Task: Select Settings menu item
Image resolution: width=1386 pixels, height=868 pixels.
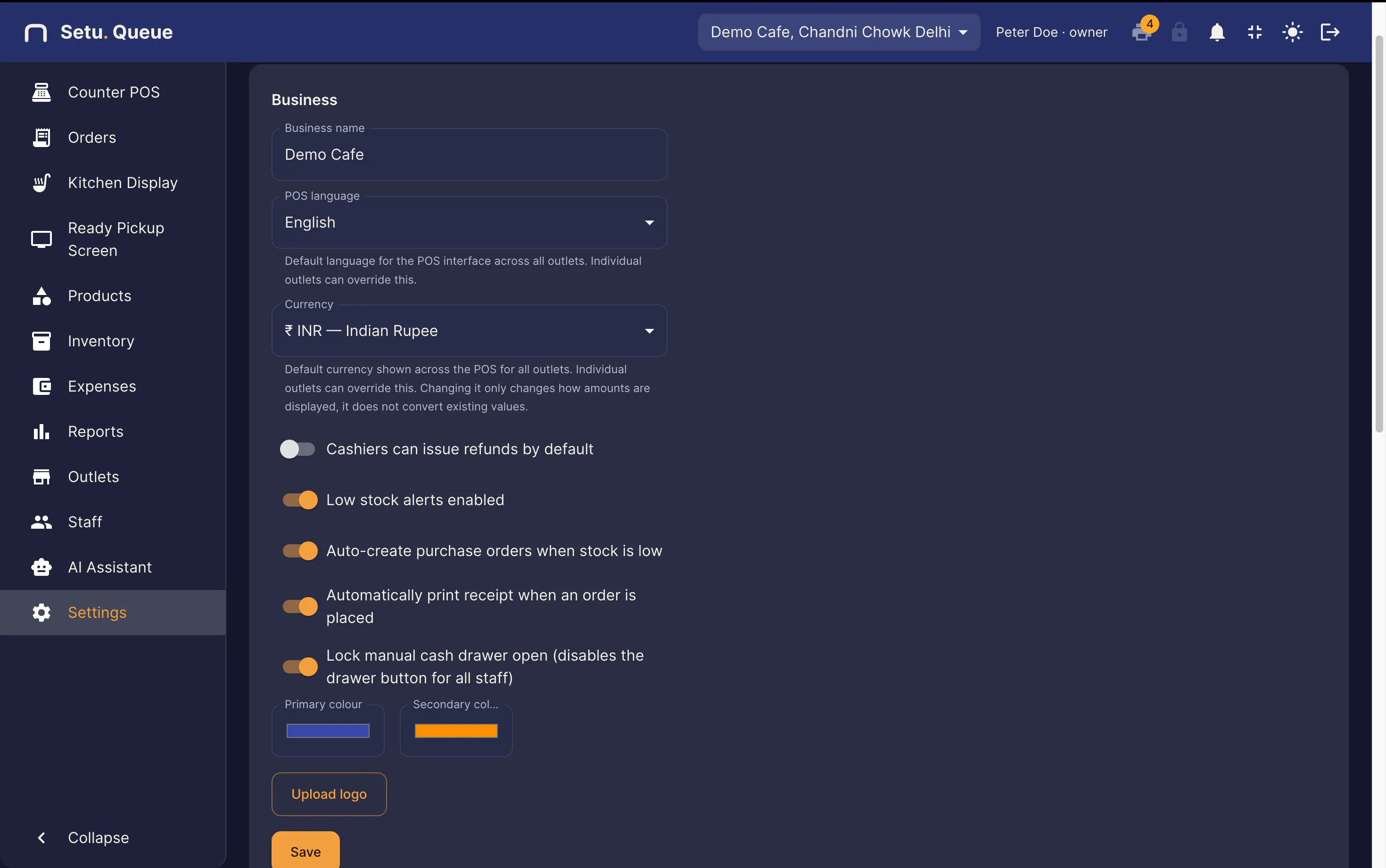Action: [x=113, y=613]
